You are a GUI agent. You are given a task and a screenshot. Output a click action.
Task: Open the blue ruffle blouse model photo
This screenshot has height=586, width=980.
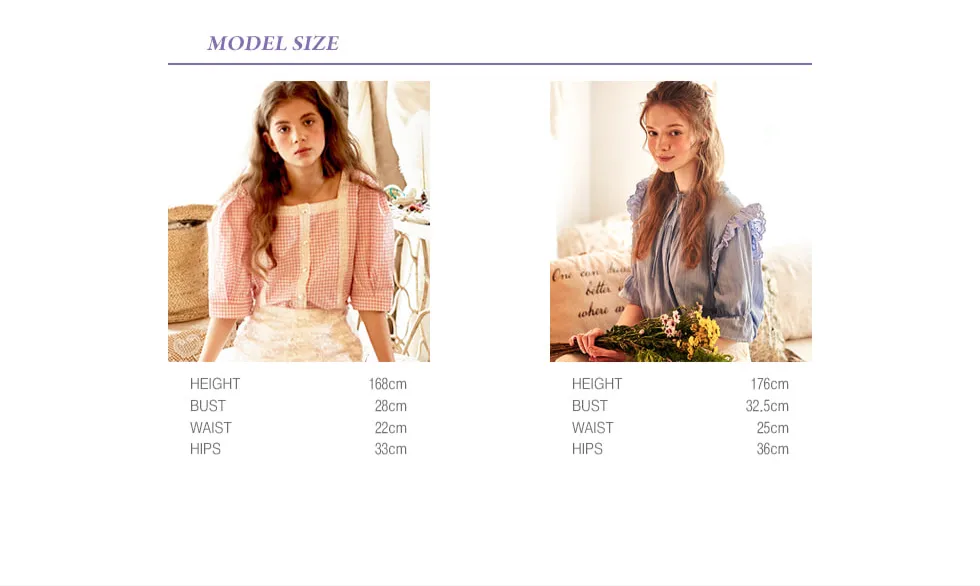[x=681, y=221]
